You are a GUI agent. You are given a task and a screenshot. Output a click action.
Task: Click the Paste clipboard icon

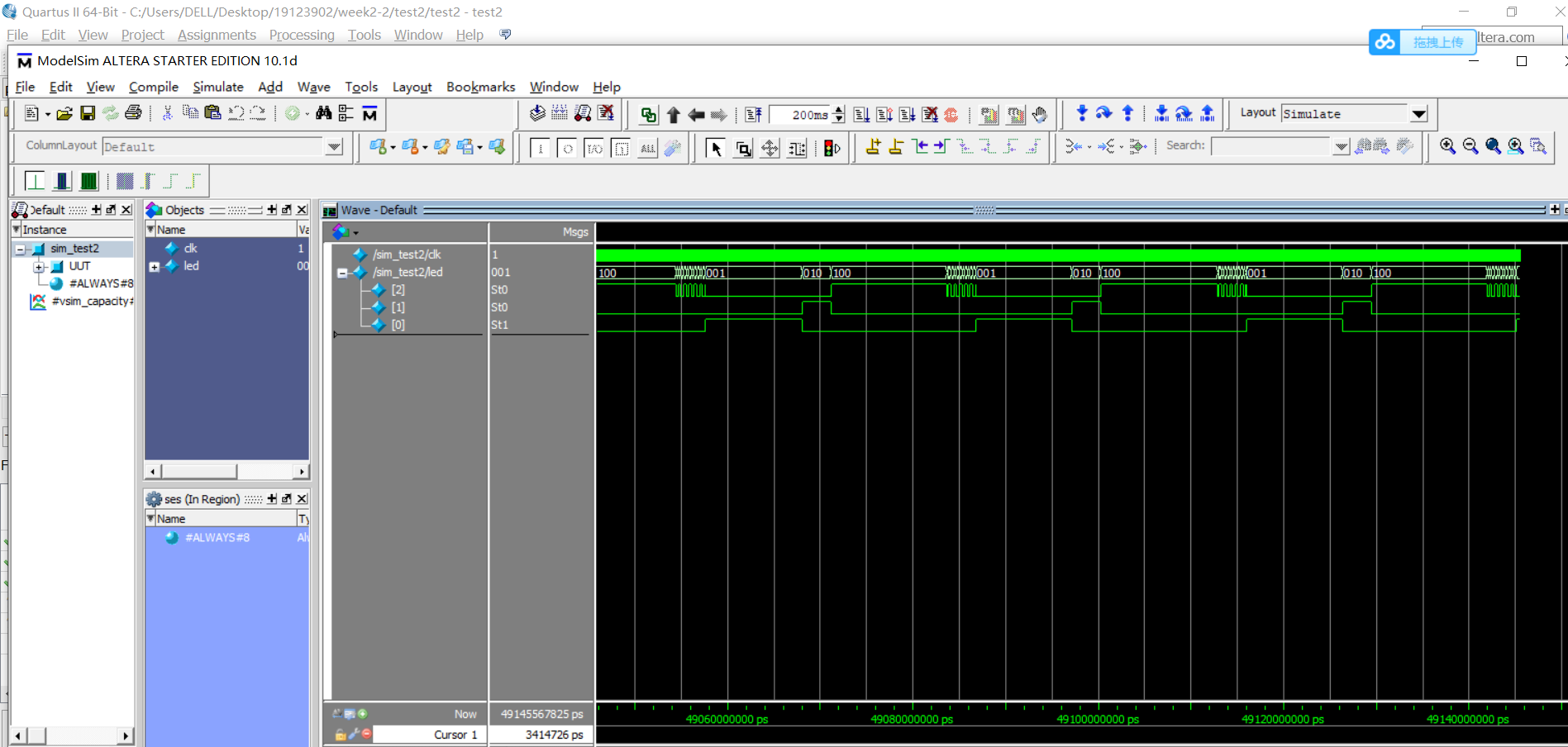[212, 113]
